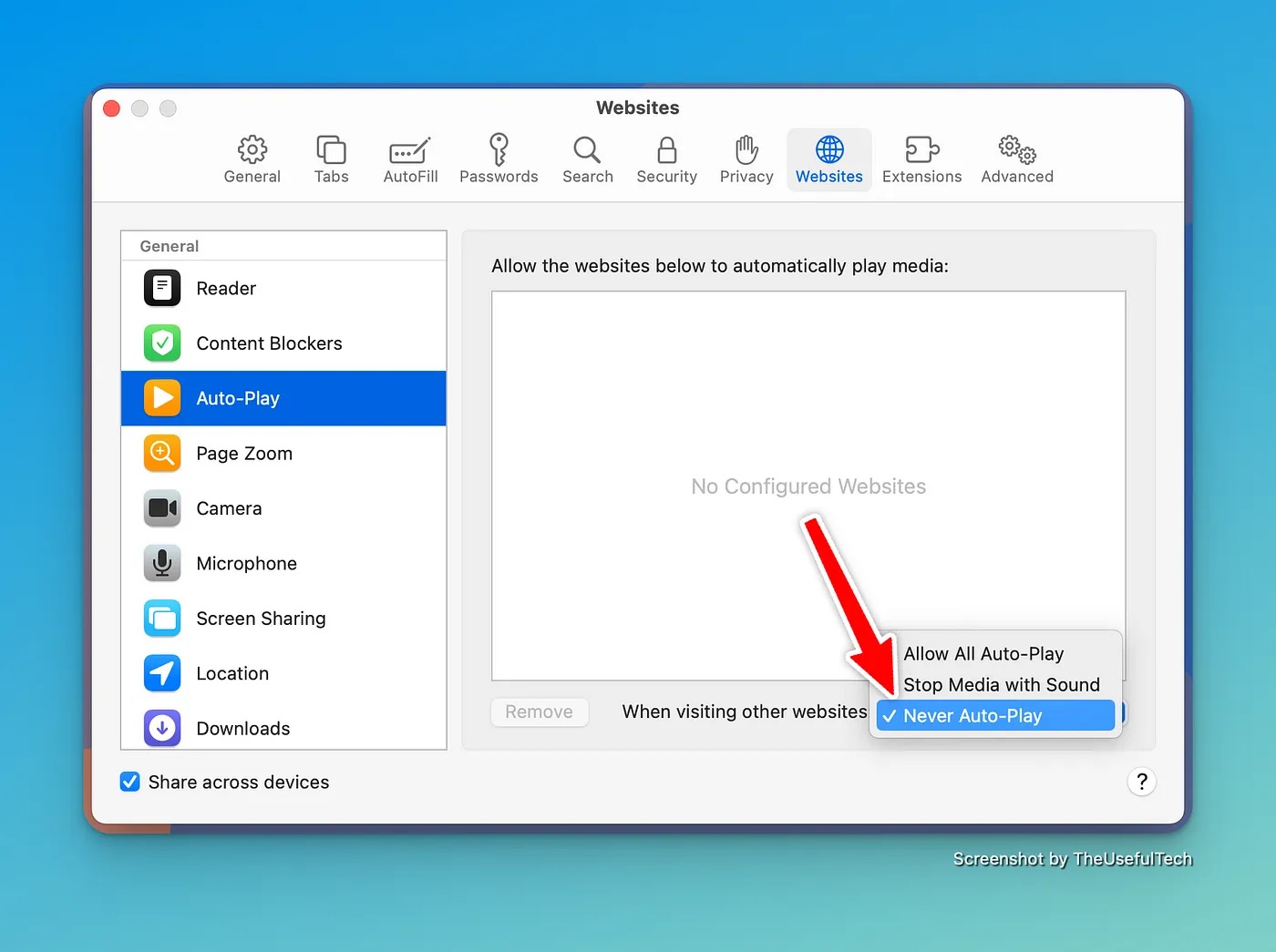The width and height of the screenshot is (1276, 952).
Task: Open the Advanced gears icon
Action: tap(1017, 149)
